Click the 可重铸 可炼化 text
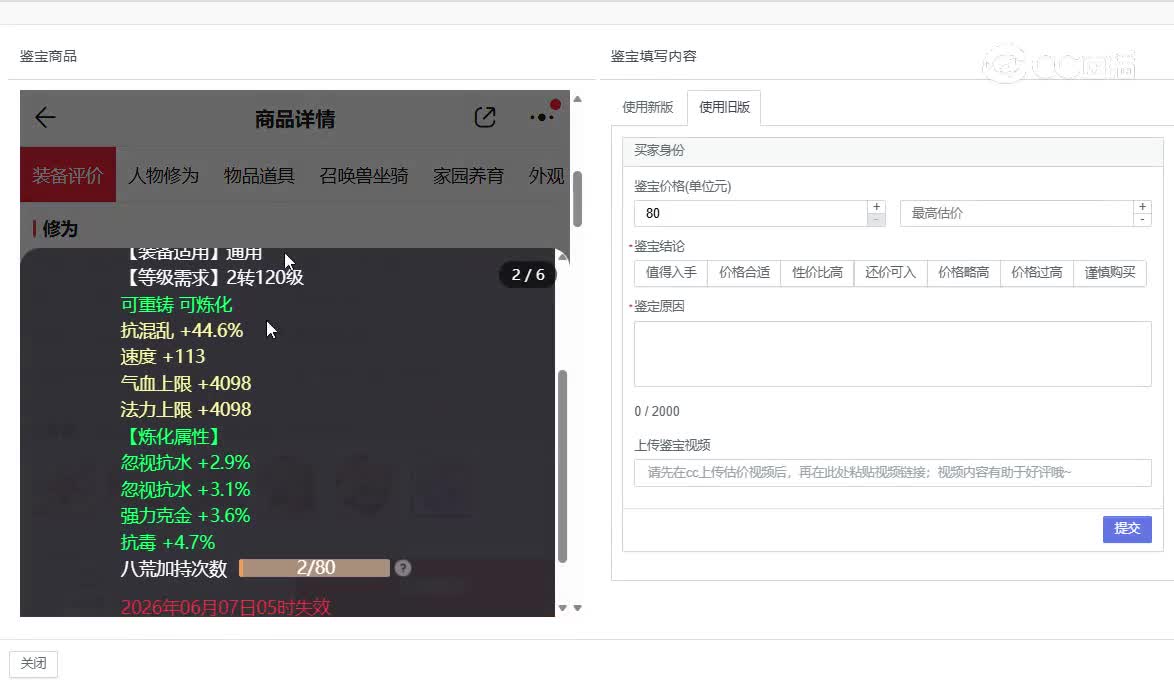This screenshot has width=1174, height=688. [177, 305]
